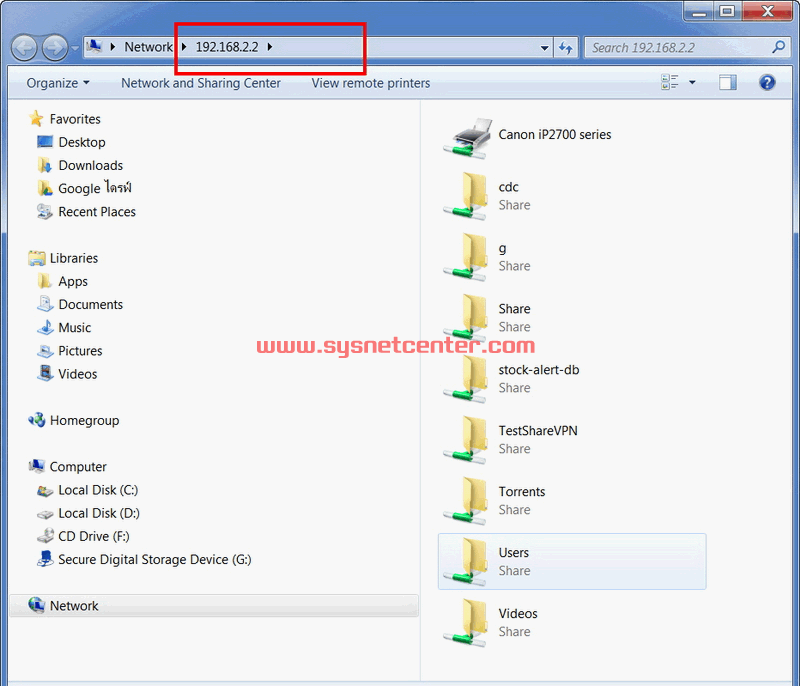Minimize the Explorer window
The width and height of the screenshot is (800, 686).
click(x=699, y=11)
